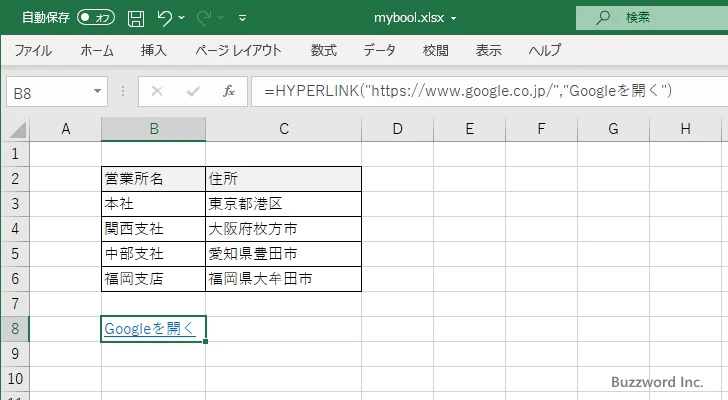728x400 pixels.
Task: Click the Undo arrow icon
Action: click(x=164, y=18)
